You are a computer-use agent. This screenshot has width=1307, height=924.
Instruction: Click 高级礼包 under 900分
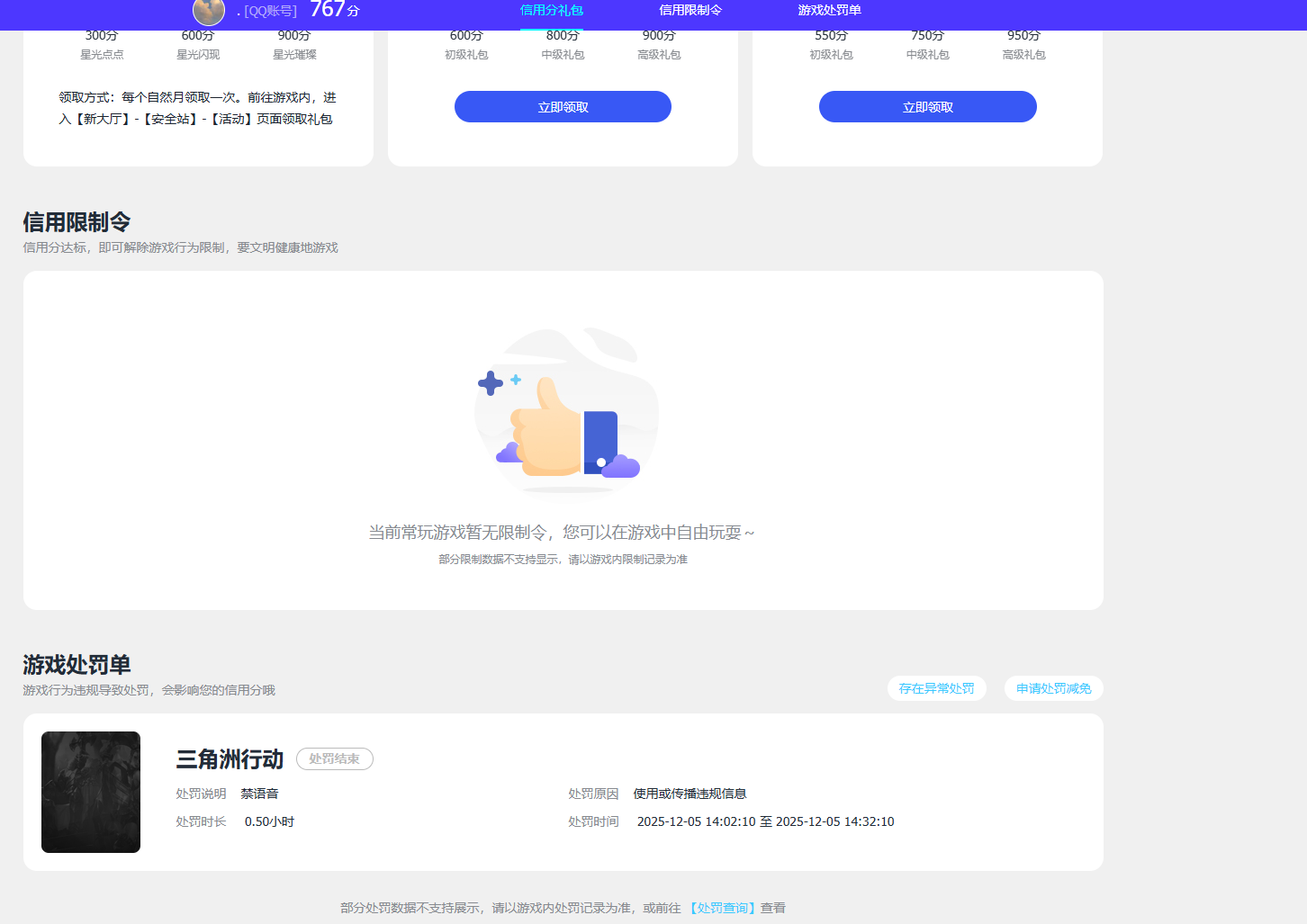click(659, 55)
